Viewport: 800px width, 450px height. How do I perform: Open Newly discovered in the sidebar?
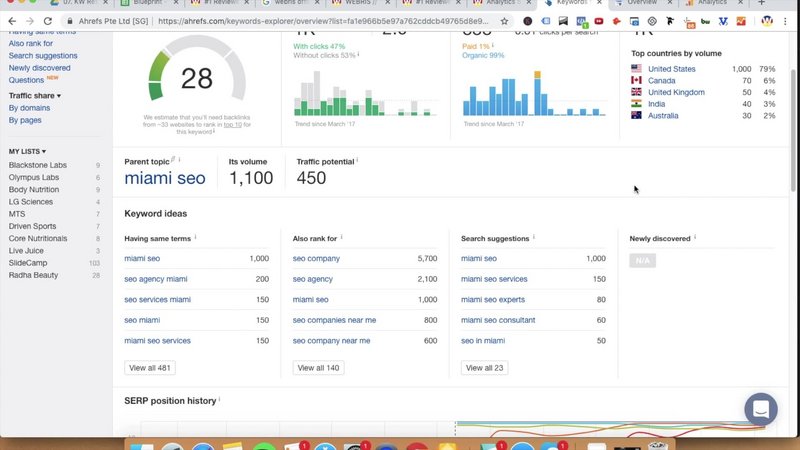[39, 68]
